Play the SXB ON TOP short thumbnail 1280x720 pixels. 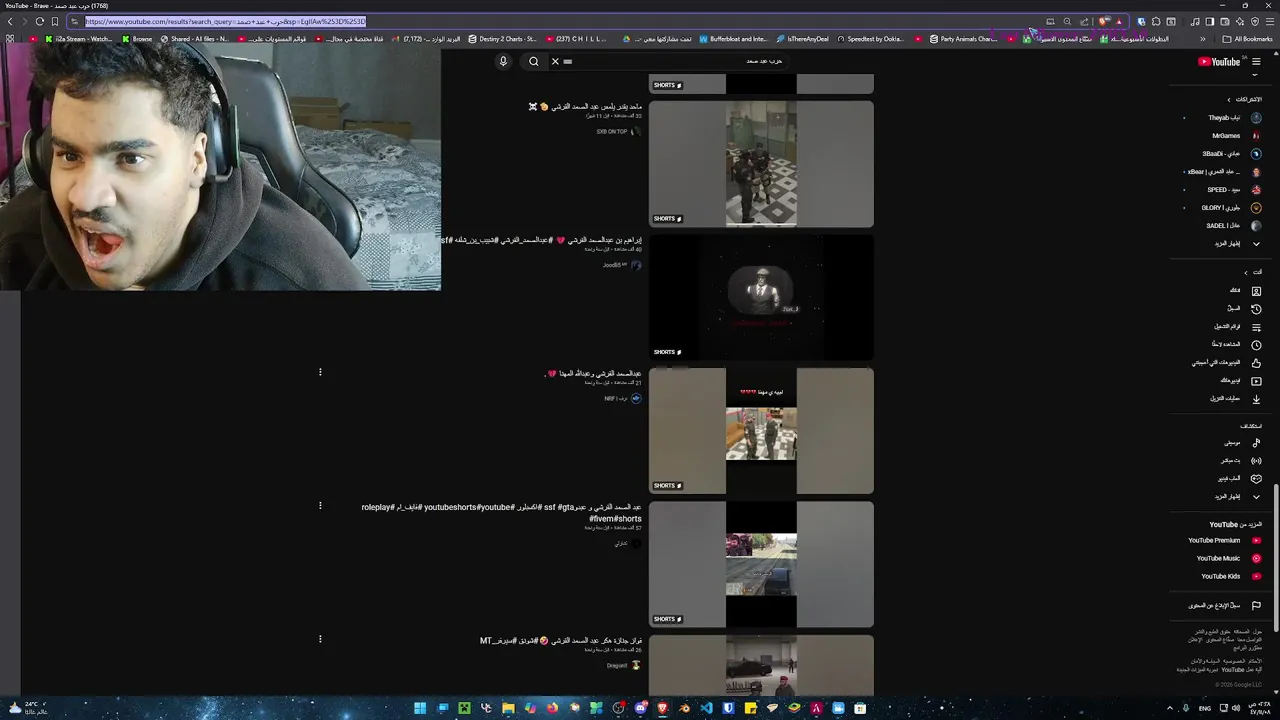761,164
